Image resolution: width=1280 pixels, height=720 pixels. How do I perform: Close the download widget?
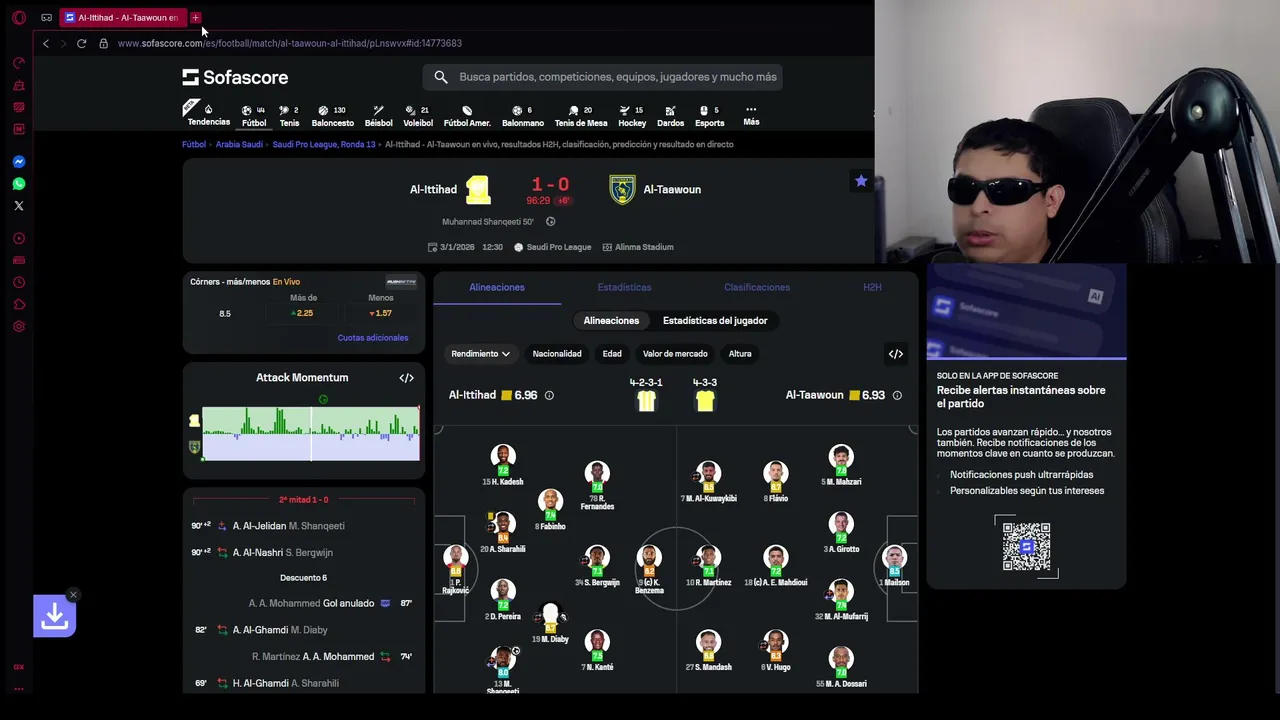[x=73, y=595]
